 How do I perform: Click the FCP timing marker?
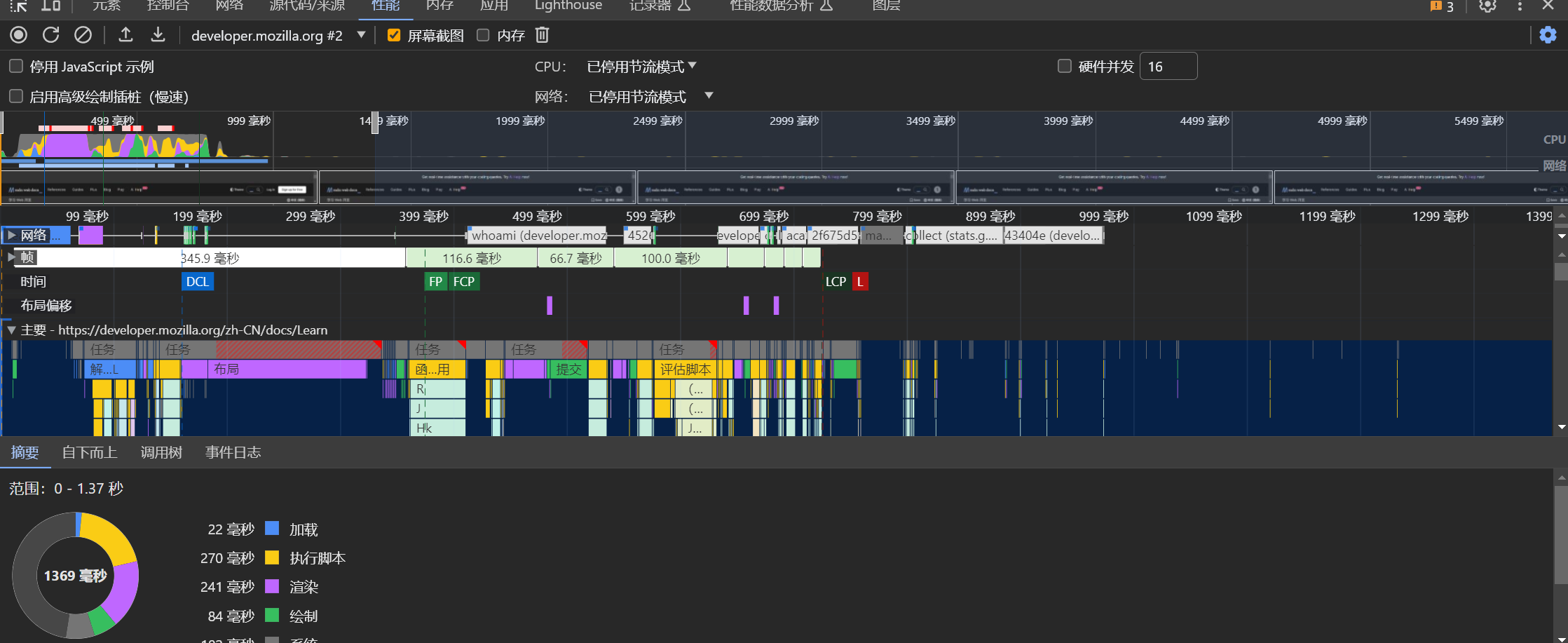coord(464,281)
